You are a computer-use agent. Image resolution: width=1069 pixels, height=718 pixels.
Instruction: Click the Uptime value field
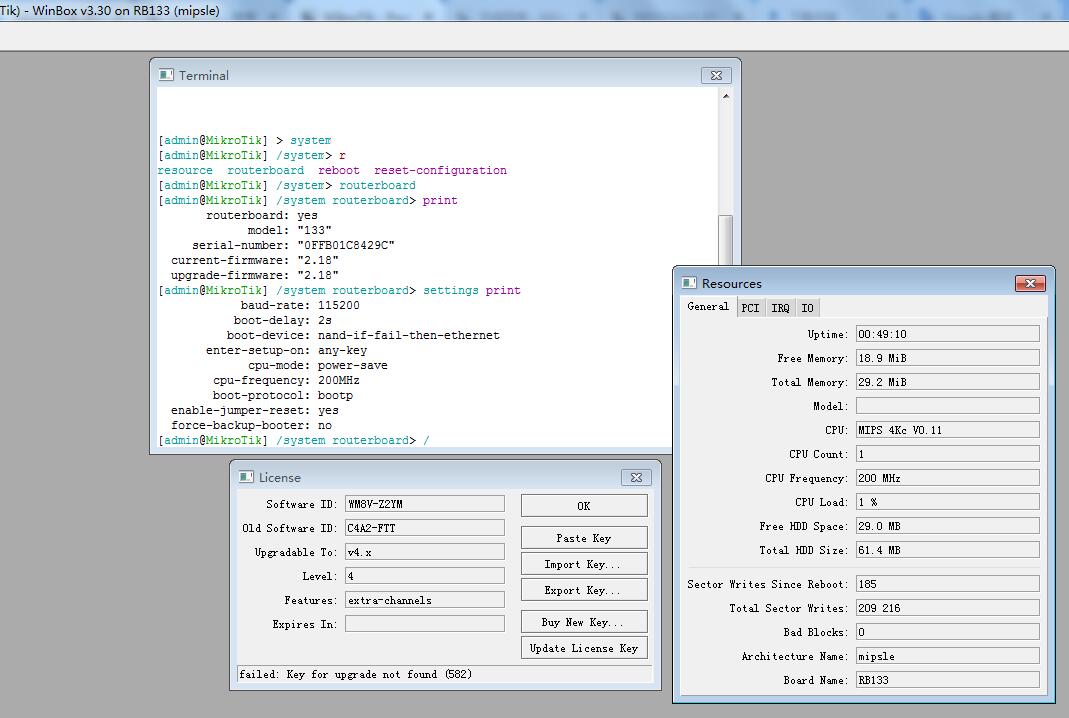pyautogui.click(x=947, y=334)
